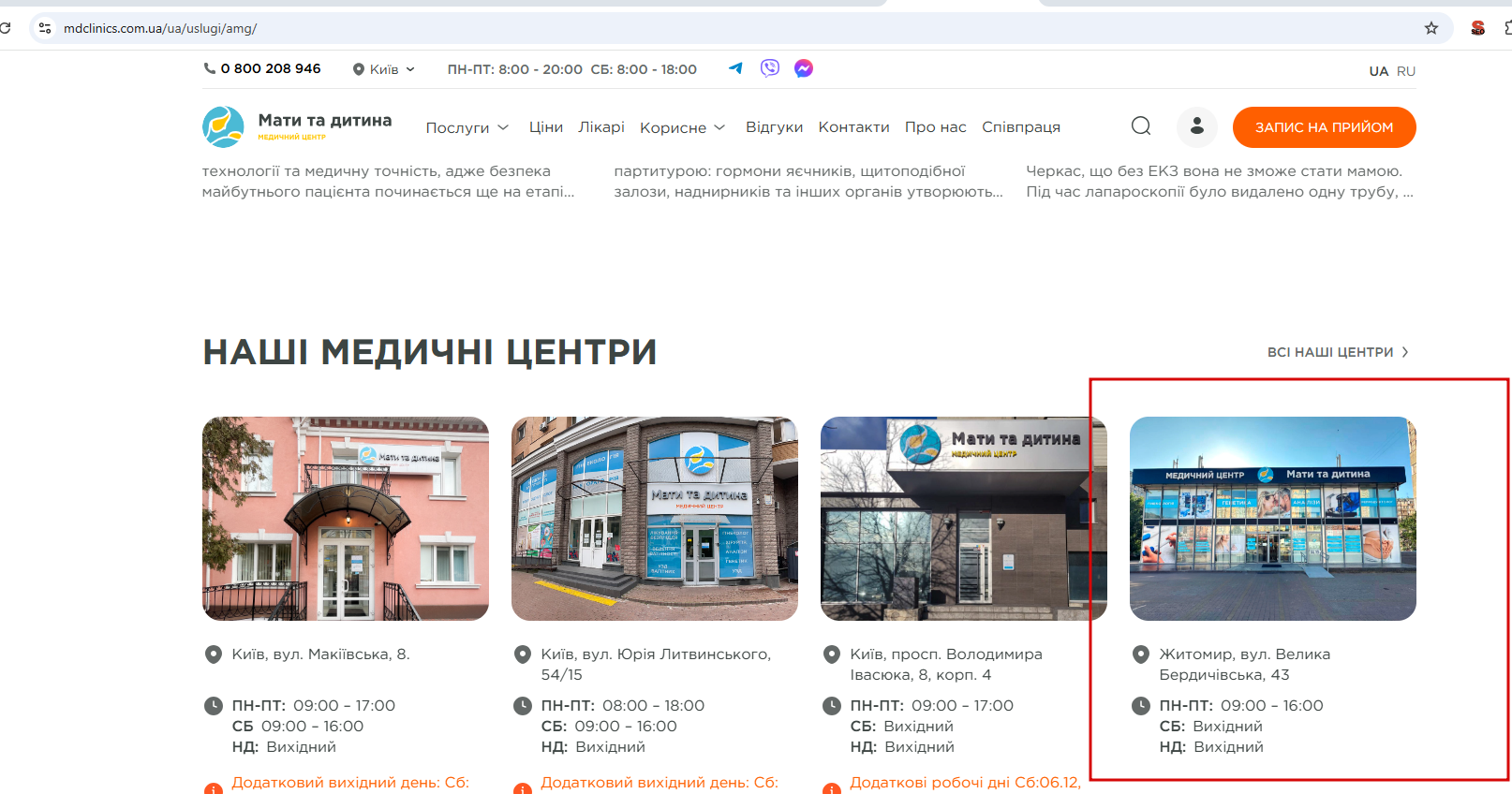Click the article excerpt starting технології та медичну
Image resolution: width=1512 pixels, height=794 pixels.
[389, 182]
